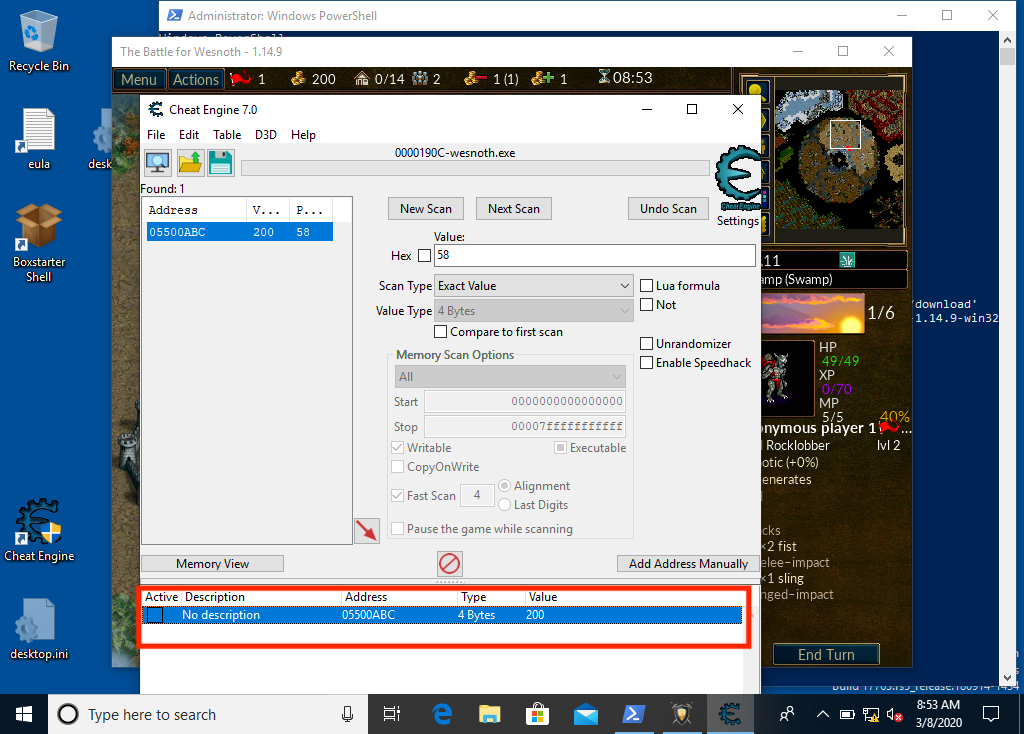Enable the Not checkbox
This screenshot has width=1024, height=734.
click(x=647, y=304)
